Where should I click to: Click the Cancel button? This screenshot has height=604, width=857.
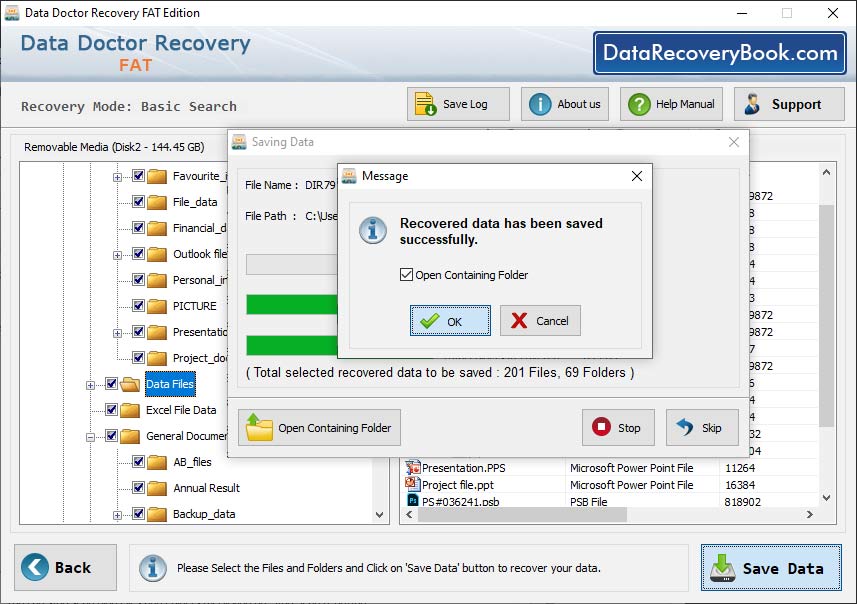coord(540,321)
